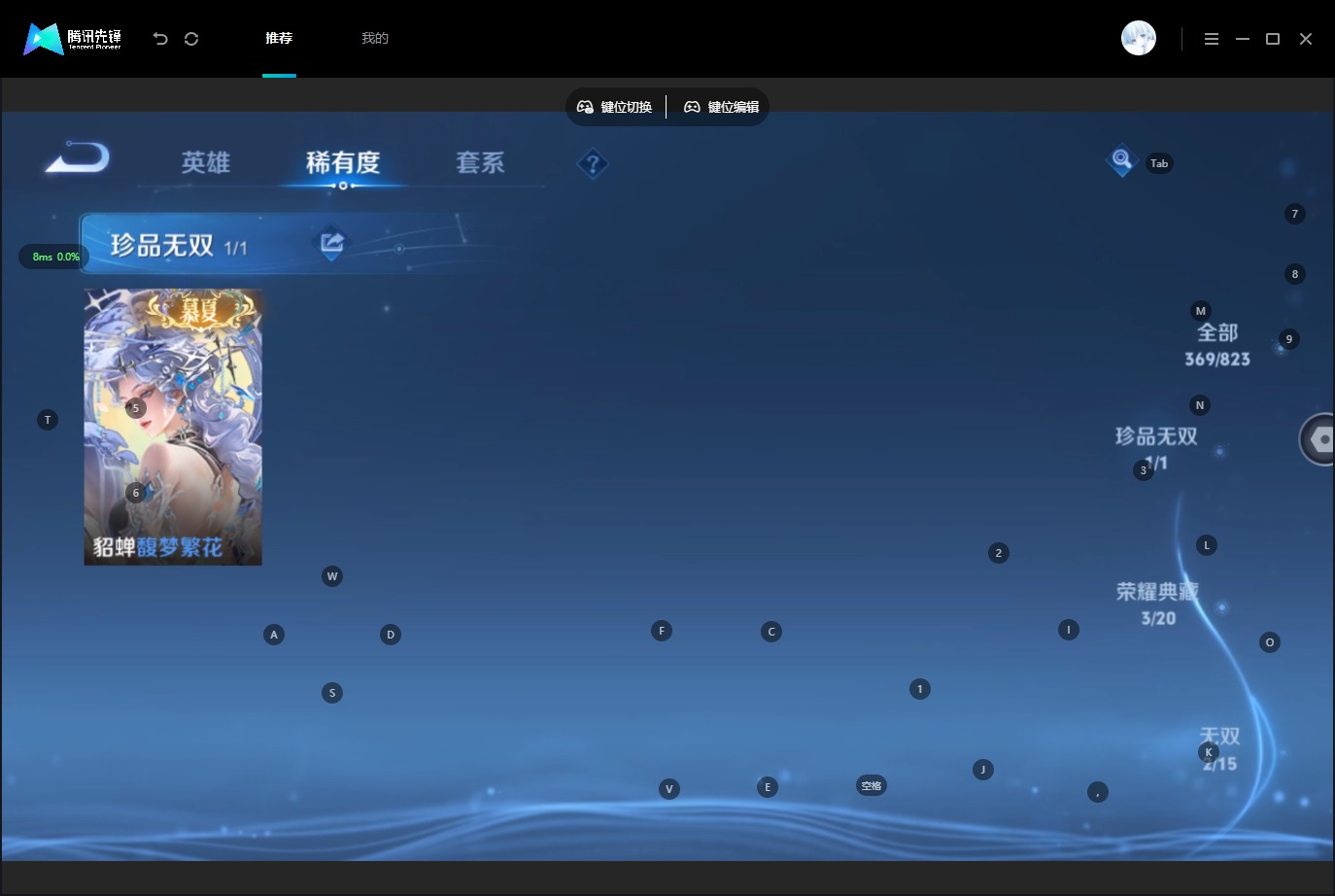The width and height of the screenshot is (1335, 896).
Task: Click the 8ms 0.0% latency indicator
Action: [x=54, y=257]
